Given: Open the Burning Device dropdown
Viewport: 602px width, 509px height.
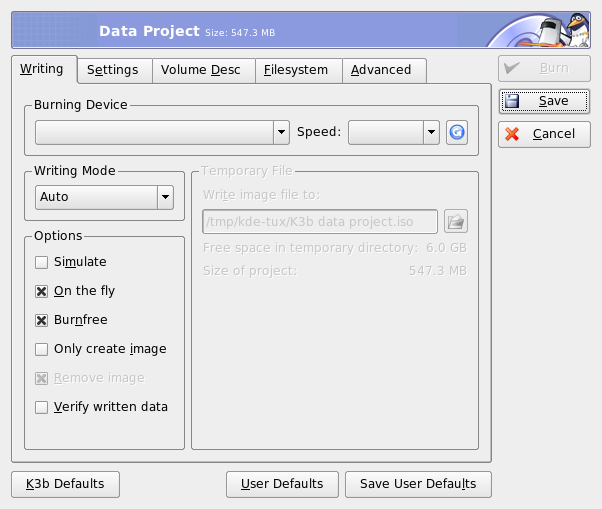Looking at the screenshot, I should tap(162, 132).
